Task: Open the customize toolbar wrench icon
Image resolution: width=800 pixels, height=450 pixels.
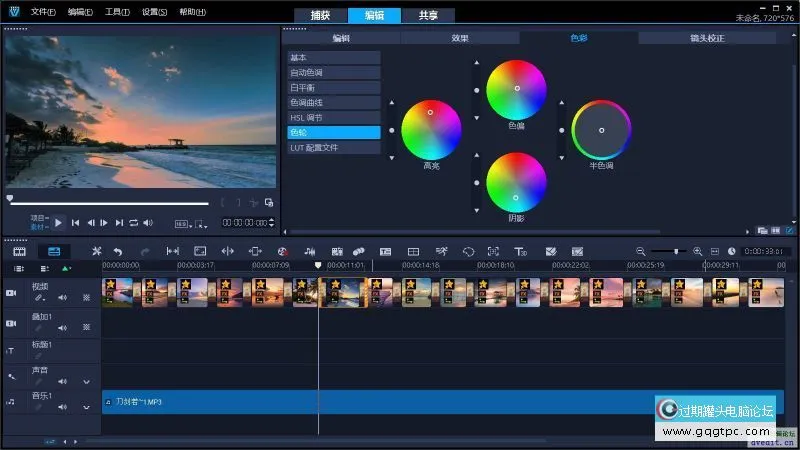Action: (x=97, y=251)
